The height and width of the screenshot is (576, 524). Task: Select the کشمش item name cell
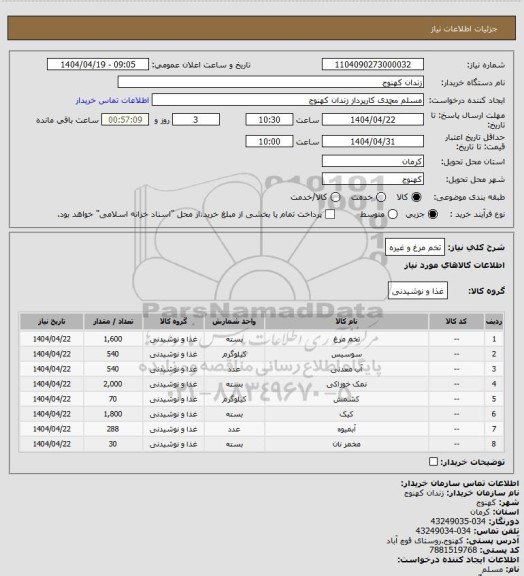click(346, 399)
